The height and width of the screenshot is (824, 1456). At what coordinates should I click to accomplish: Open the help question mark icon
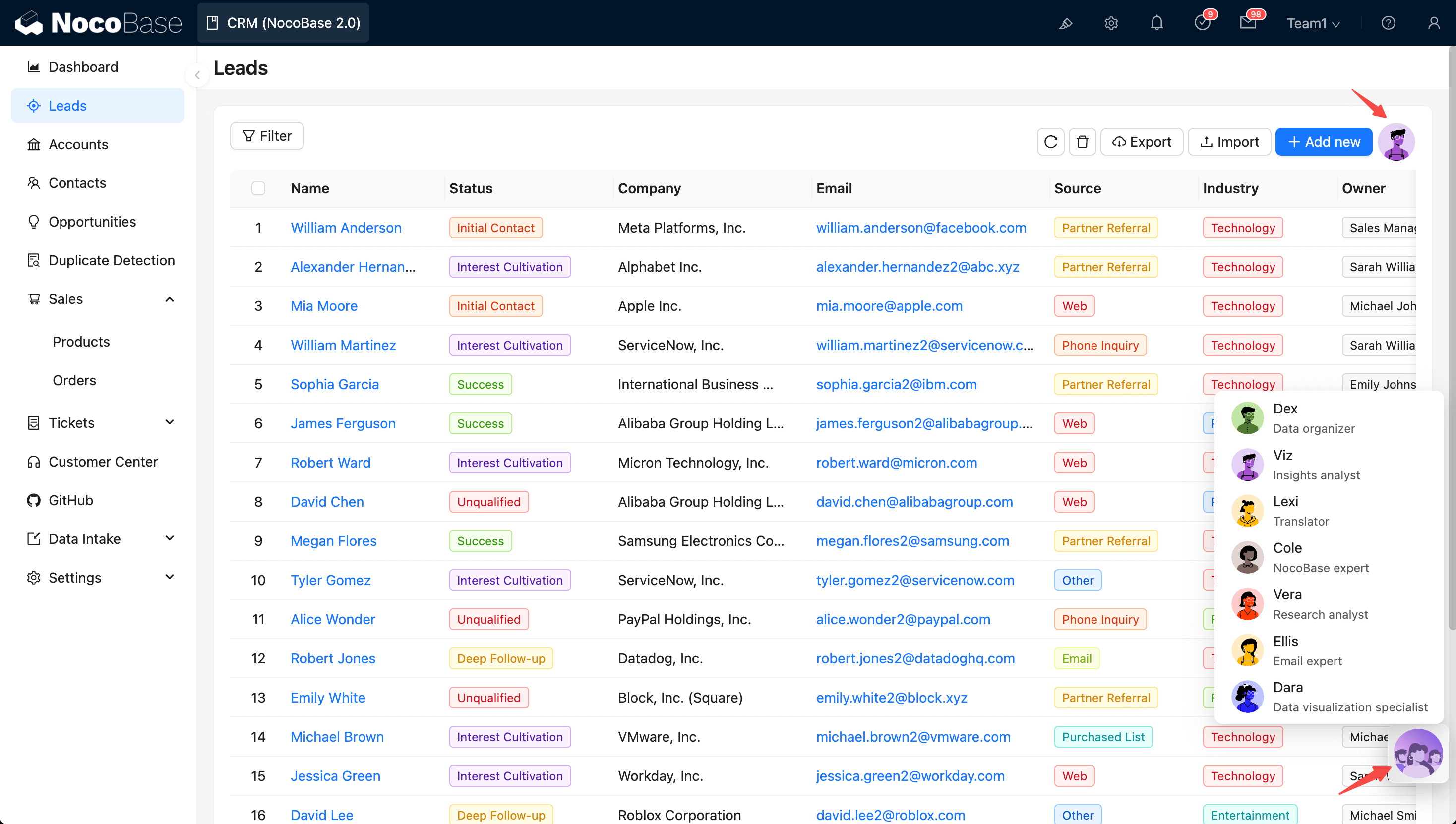1388,23
